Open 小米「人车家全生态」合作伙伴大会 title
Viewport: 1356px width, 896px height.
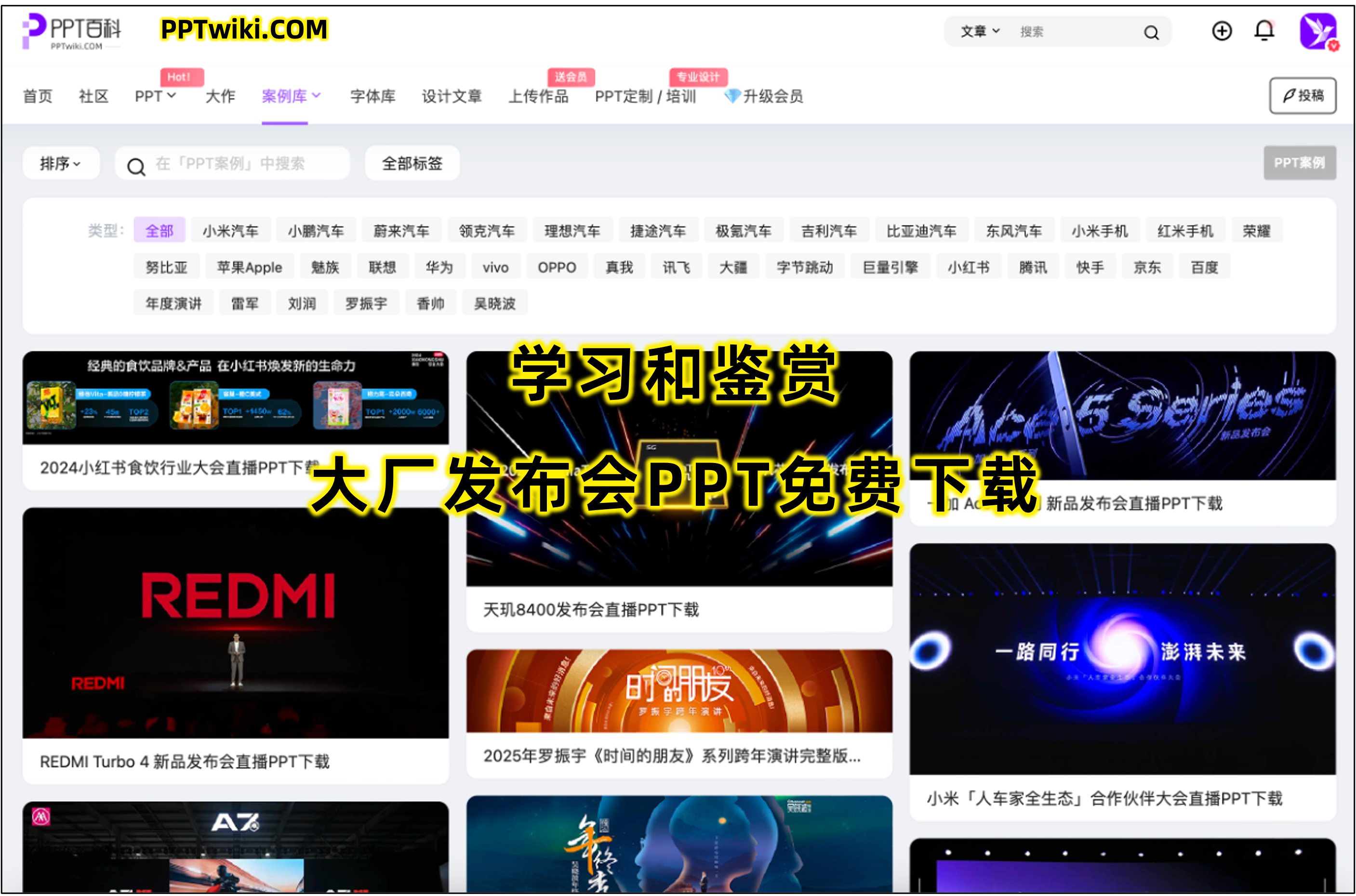click(1104, 798)
